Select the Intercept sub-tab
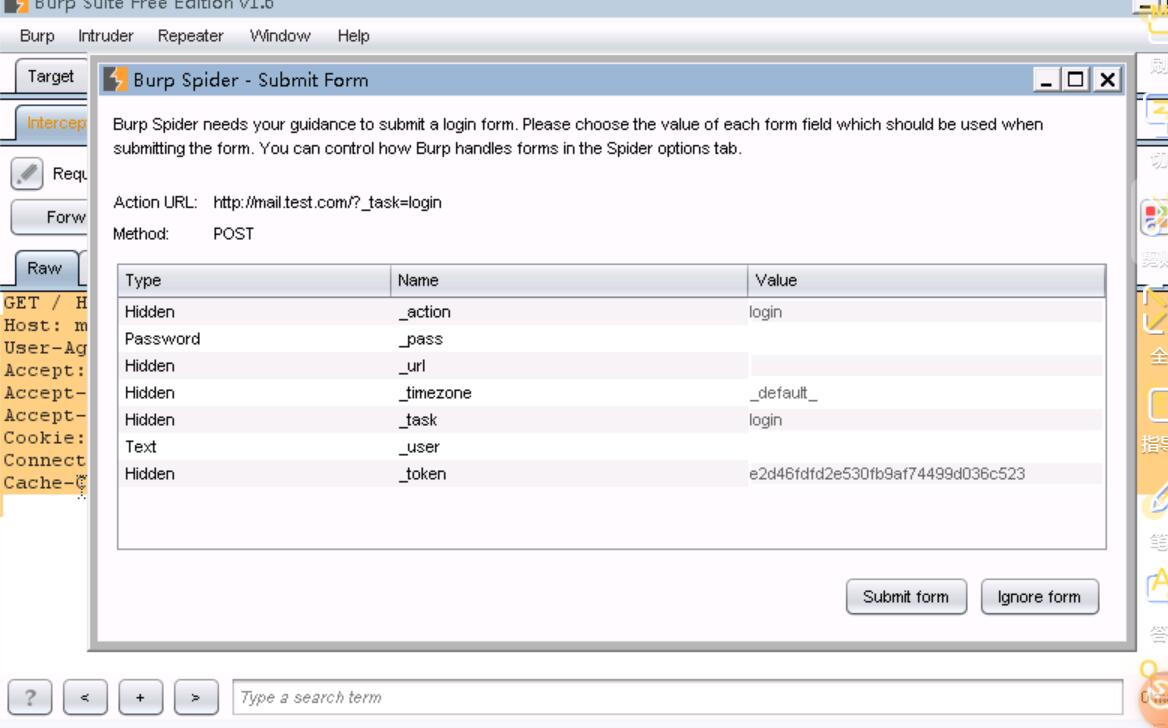The width and height of the screenshot is (1168, 728). (x=52, y=123)
